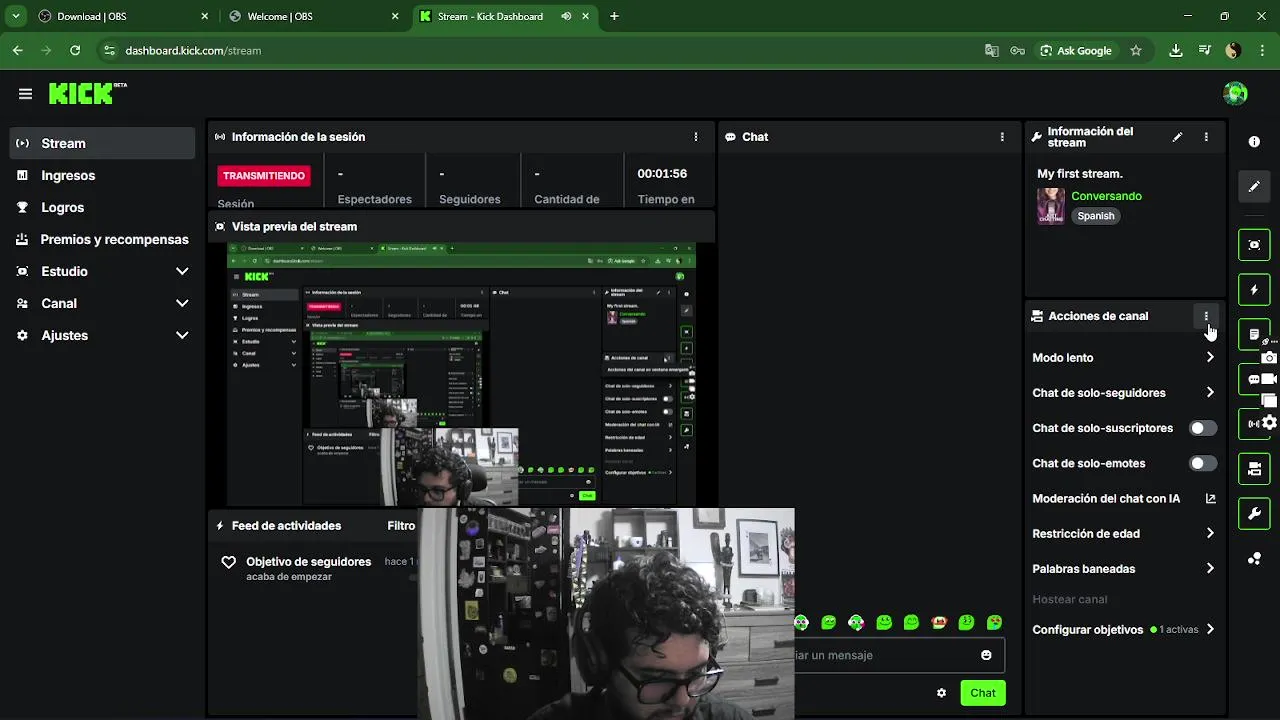Toggle Chat de solo-suscriptores switch
1280x720 pixels.
1203,428
